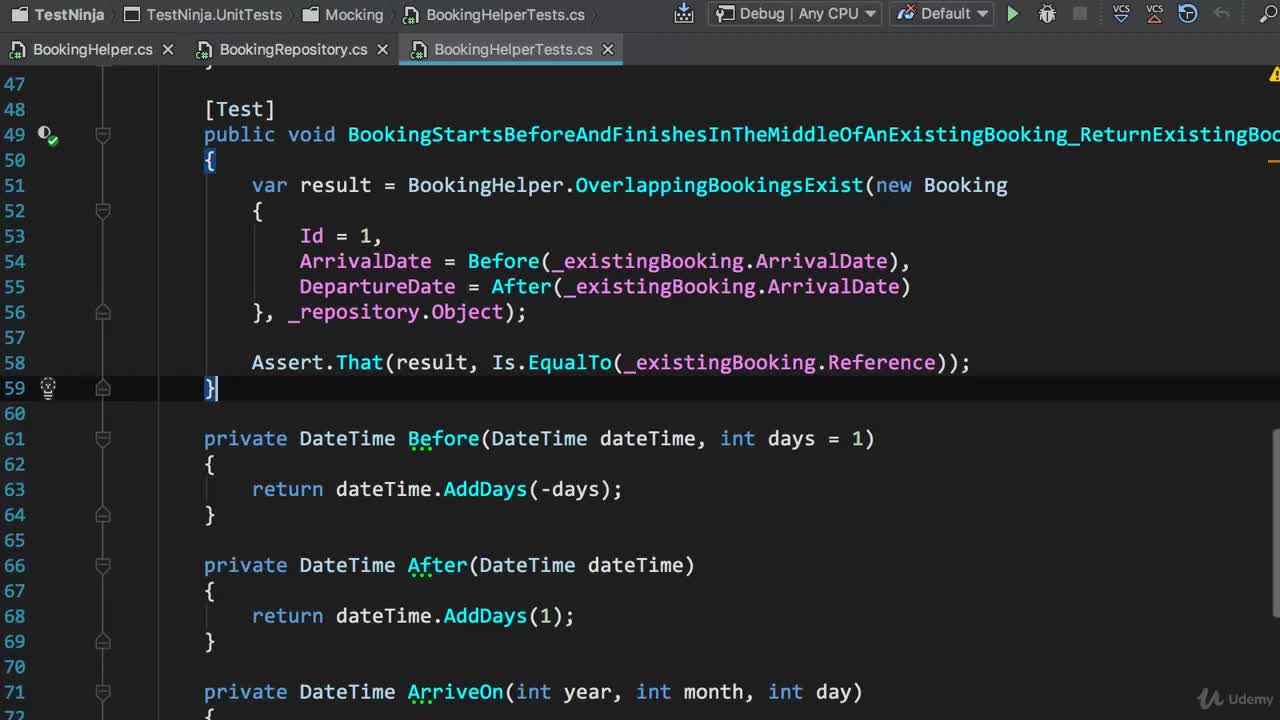Click the TestNinja breadcrumb
1280x720 pixels.
point(57,15)
